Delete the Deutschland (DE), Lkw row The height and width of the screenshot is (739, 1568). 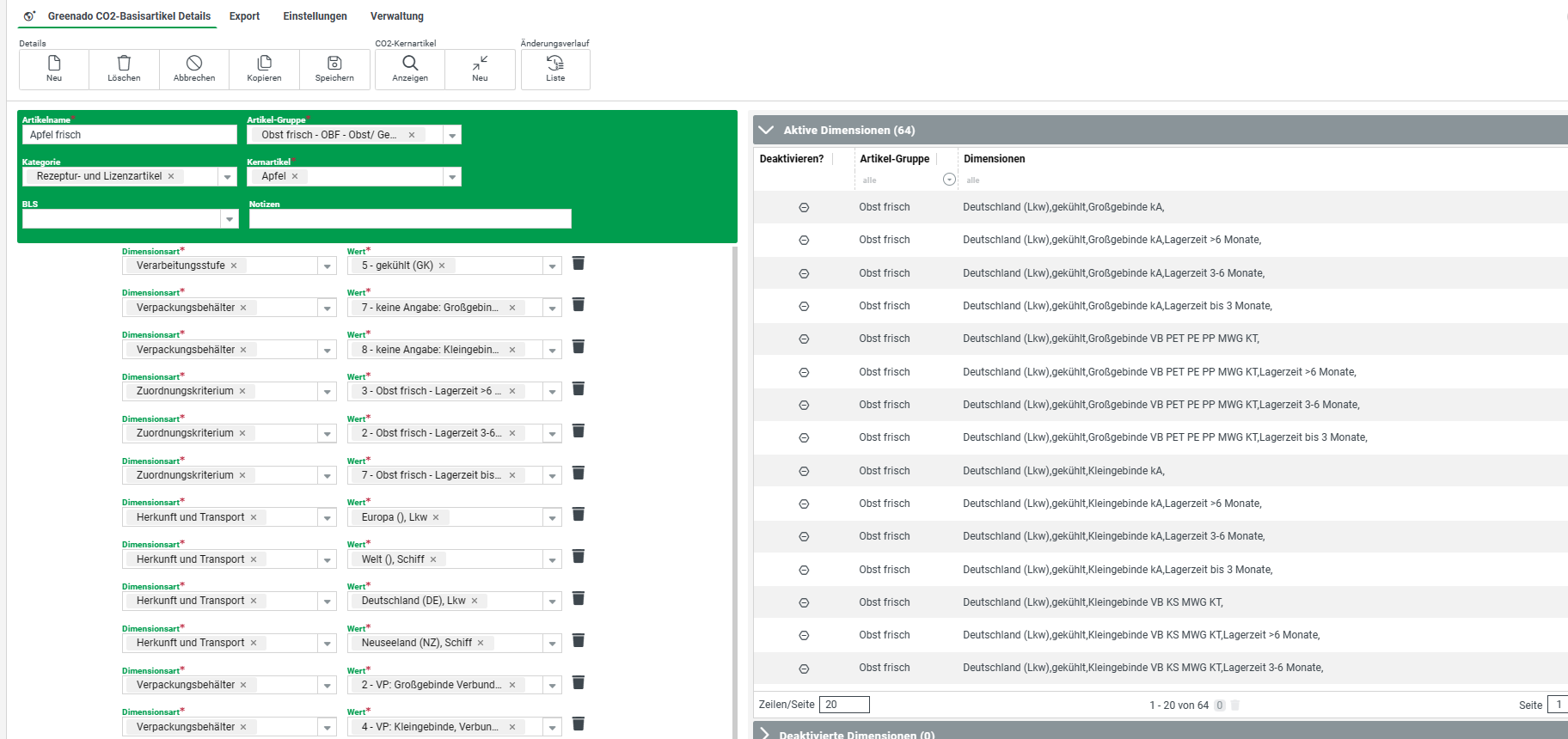(579, 598)
